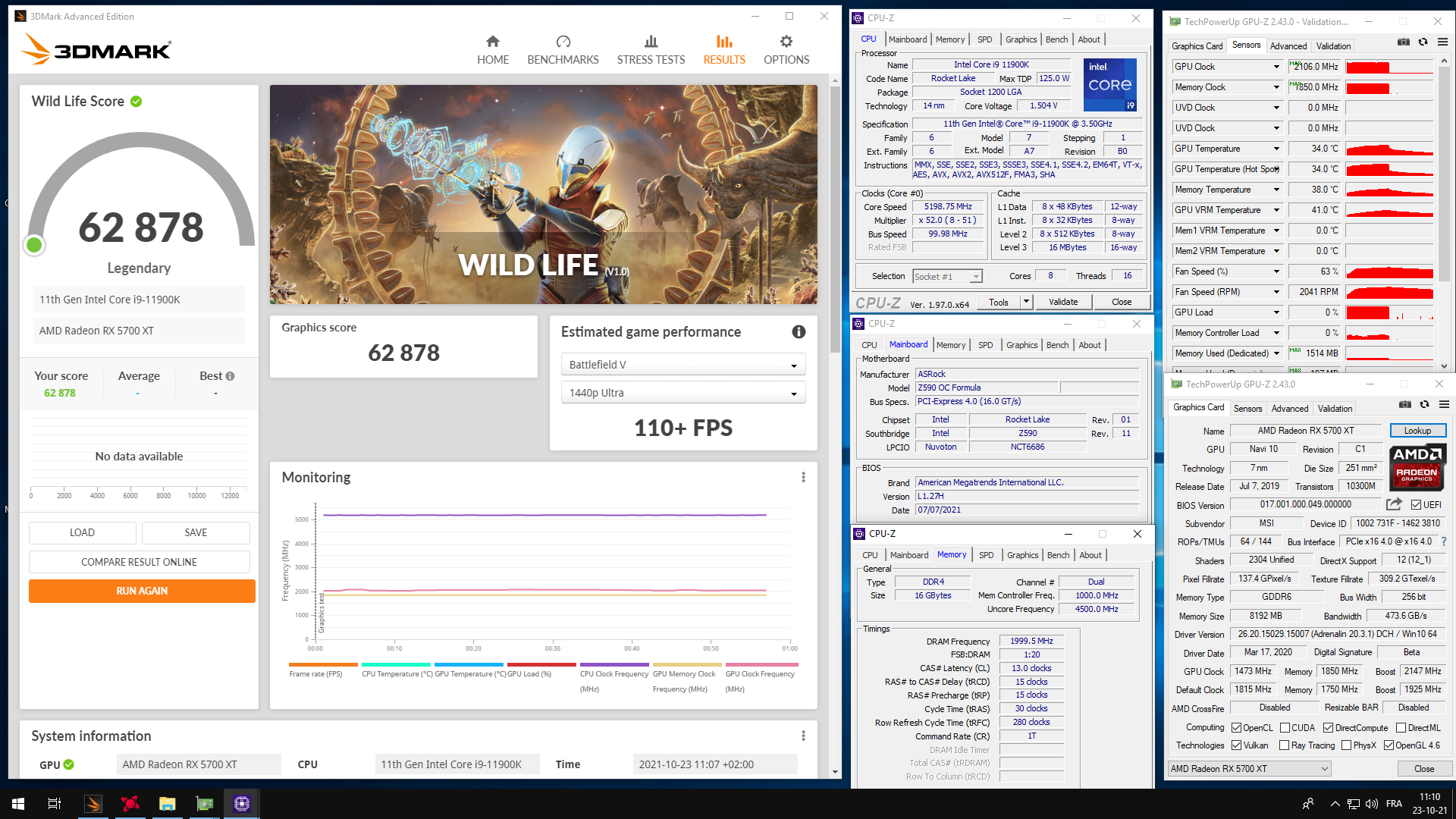Click the 3DMark taskbar icon
The width and height of the screenshot is (1456, 819).
(93, 804)
